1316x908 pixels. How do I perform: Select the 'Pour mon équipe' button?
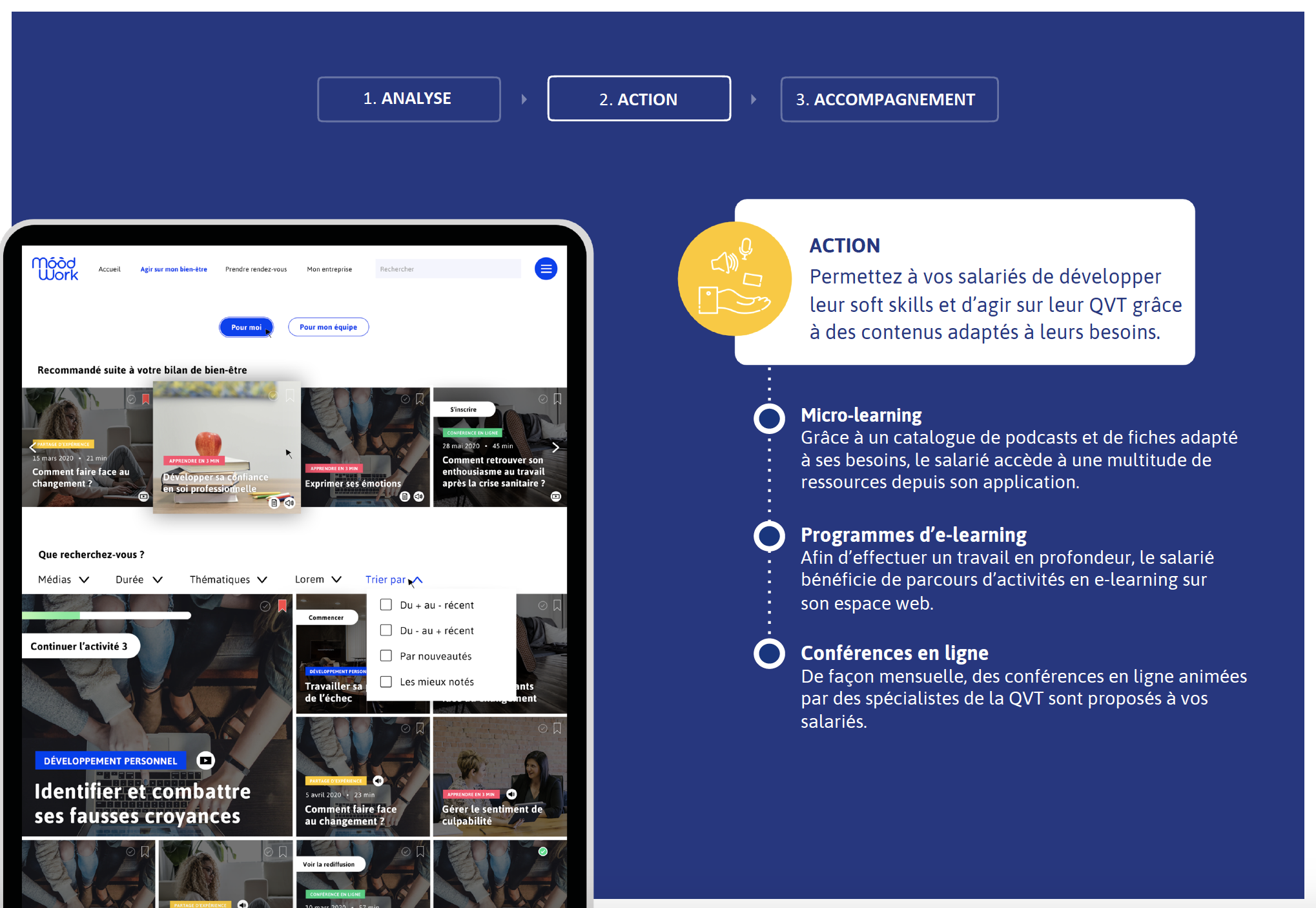(328, 327)
